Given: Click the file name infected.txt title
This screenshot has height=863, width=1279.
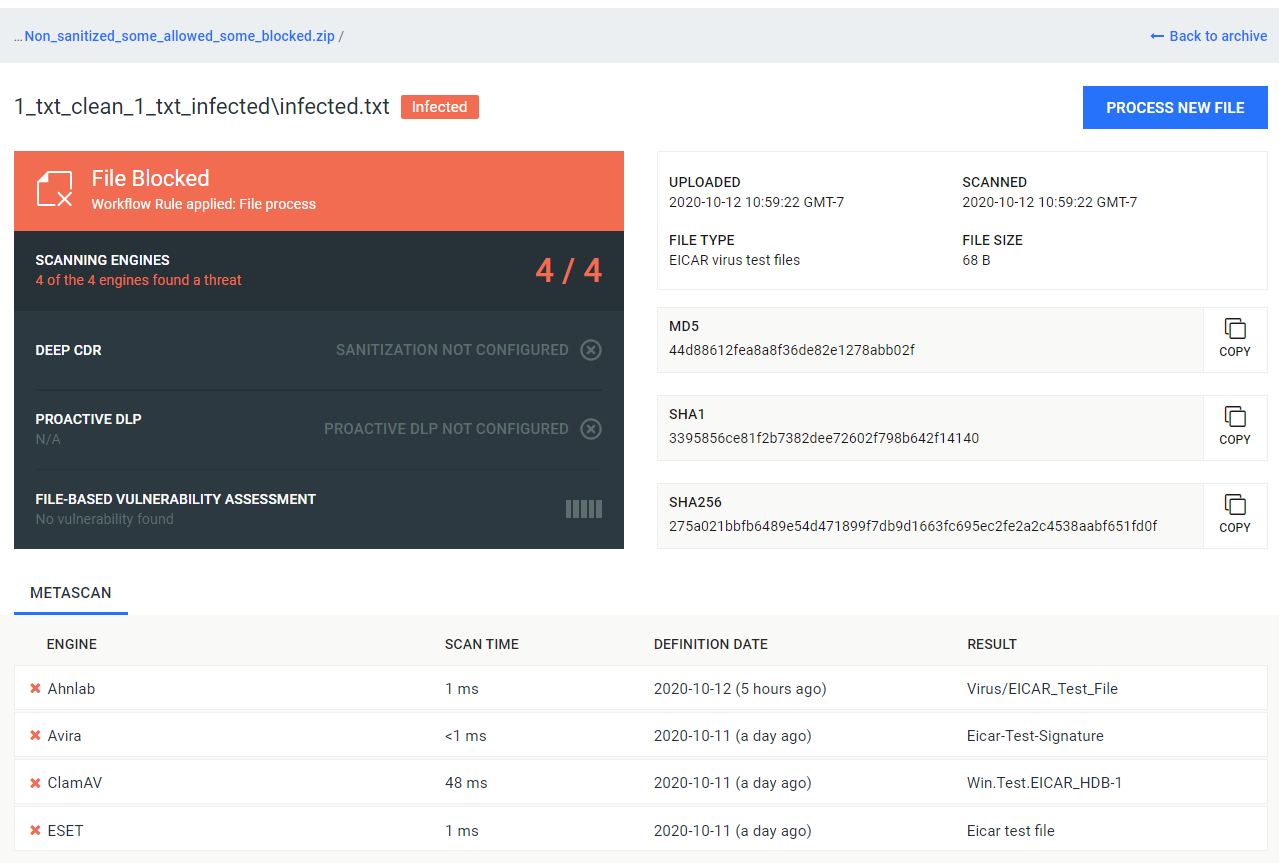Looking at the screenshot, I should tap(202, 107).
